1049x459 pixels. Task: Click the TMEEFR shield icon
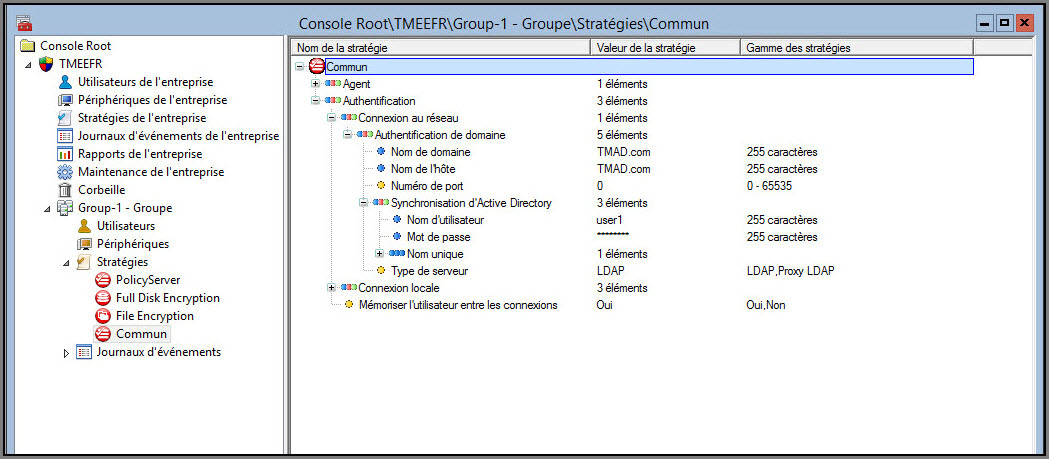click(x=46, y=64)
